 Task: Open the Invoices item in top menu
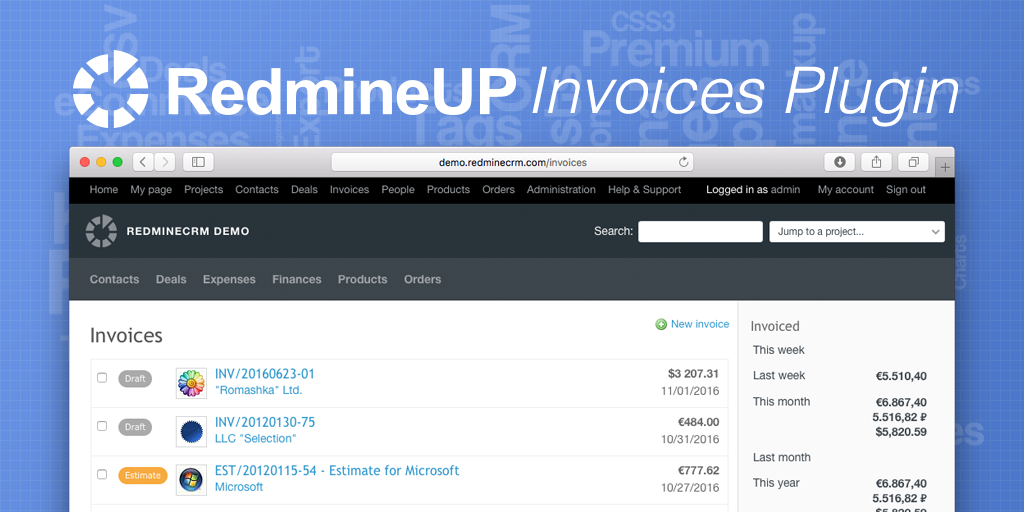coord(349,190)
